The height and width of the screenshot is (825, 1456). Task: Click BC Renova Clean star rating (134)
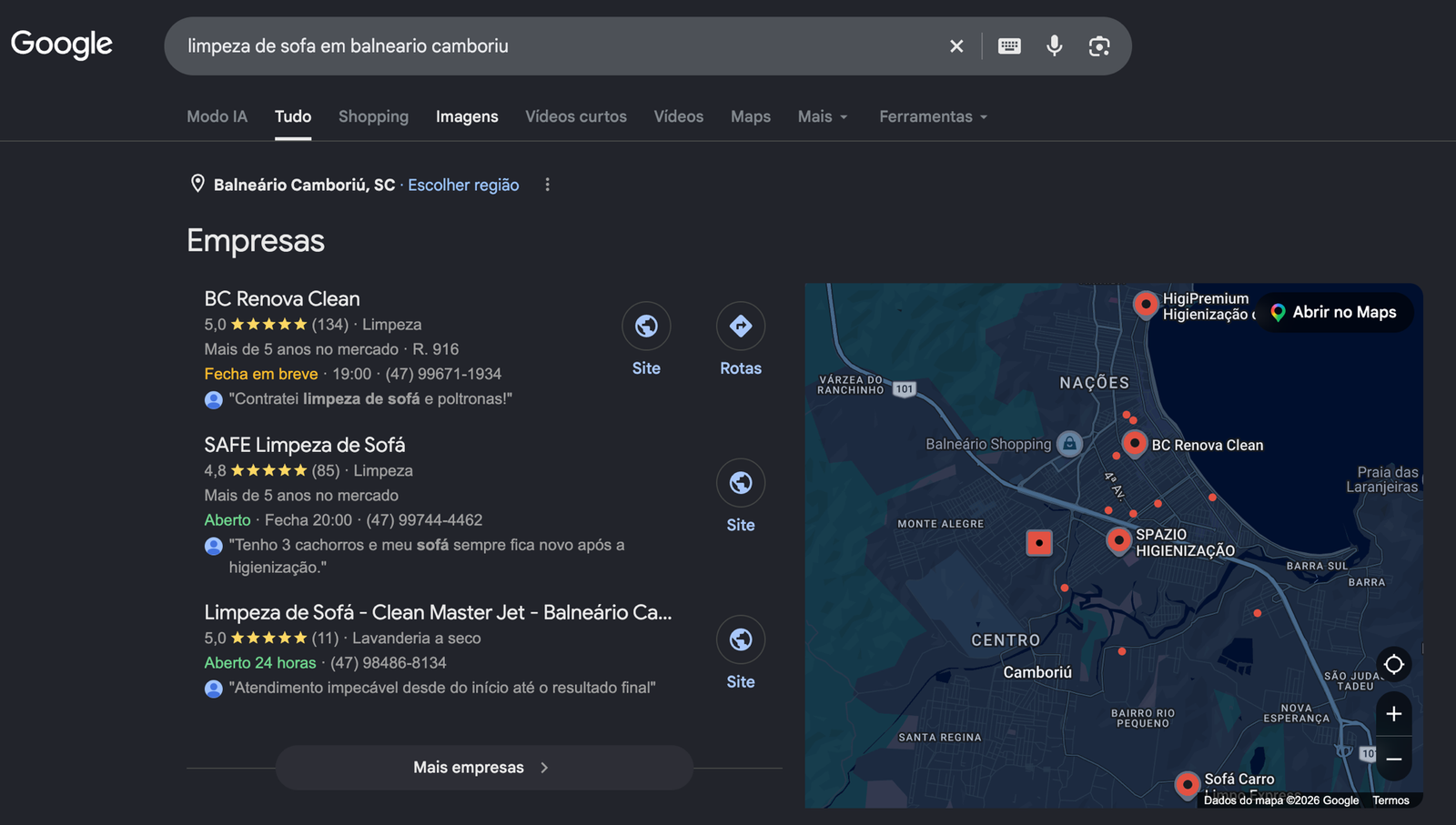click(x=277, y=325)
